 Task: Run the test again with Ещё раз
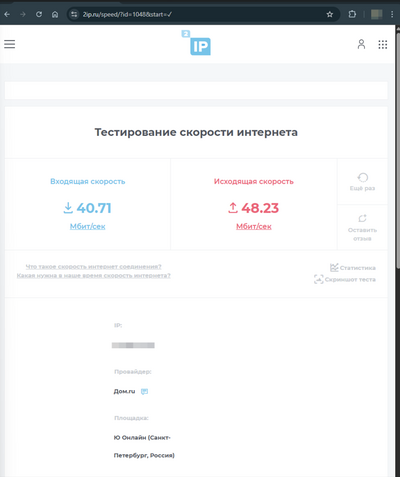pyautogui.click(x=362, y=182)
